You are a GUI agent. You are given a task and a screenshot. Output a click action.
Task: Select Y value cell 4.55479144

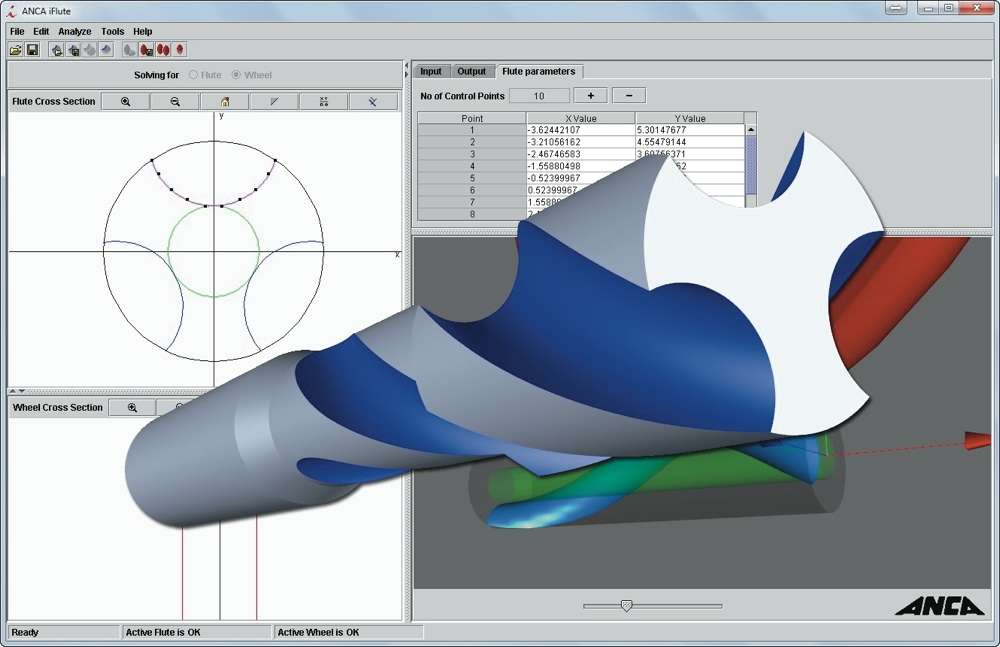(x=690, y=142)
